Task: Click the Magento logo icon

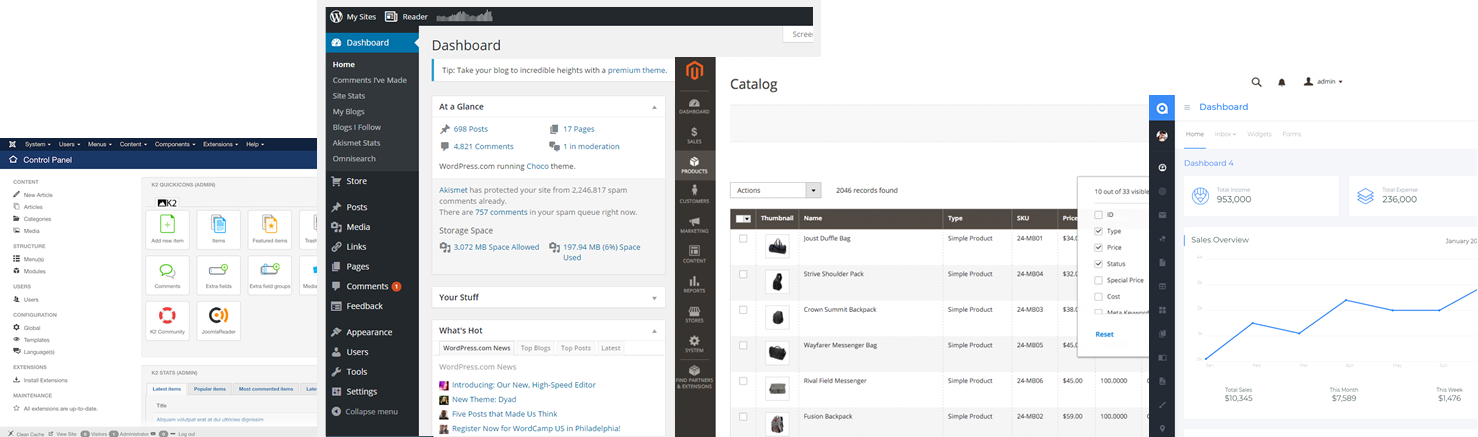Action: pos(694,71)
